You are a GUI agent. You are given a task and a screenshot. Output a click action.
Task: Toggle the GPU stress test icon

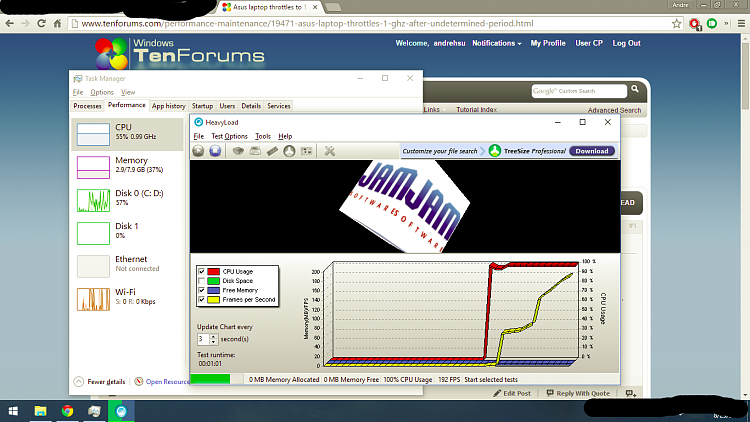[x=289, y=151]
